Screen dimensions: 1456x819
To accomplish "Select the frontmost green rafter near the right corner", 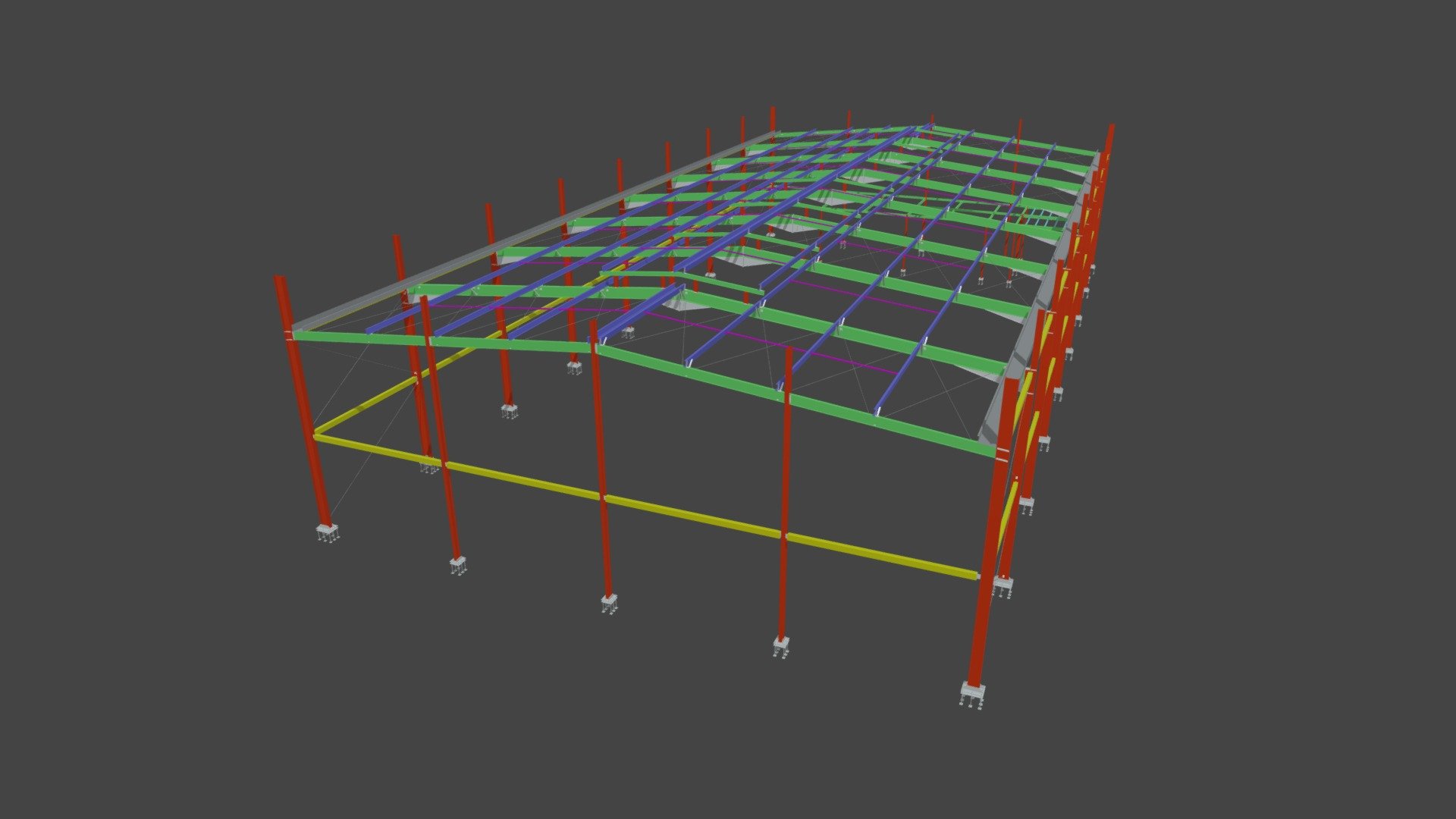I will tap(895, 425).
